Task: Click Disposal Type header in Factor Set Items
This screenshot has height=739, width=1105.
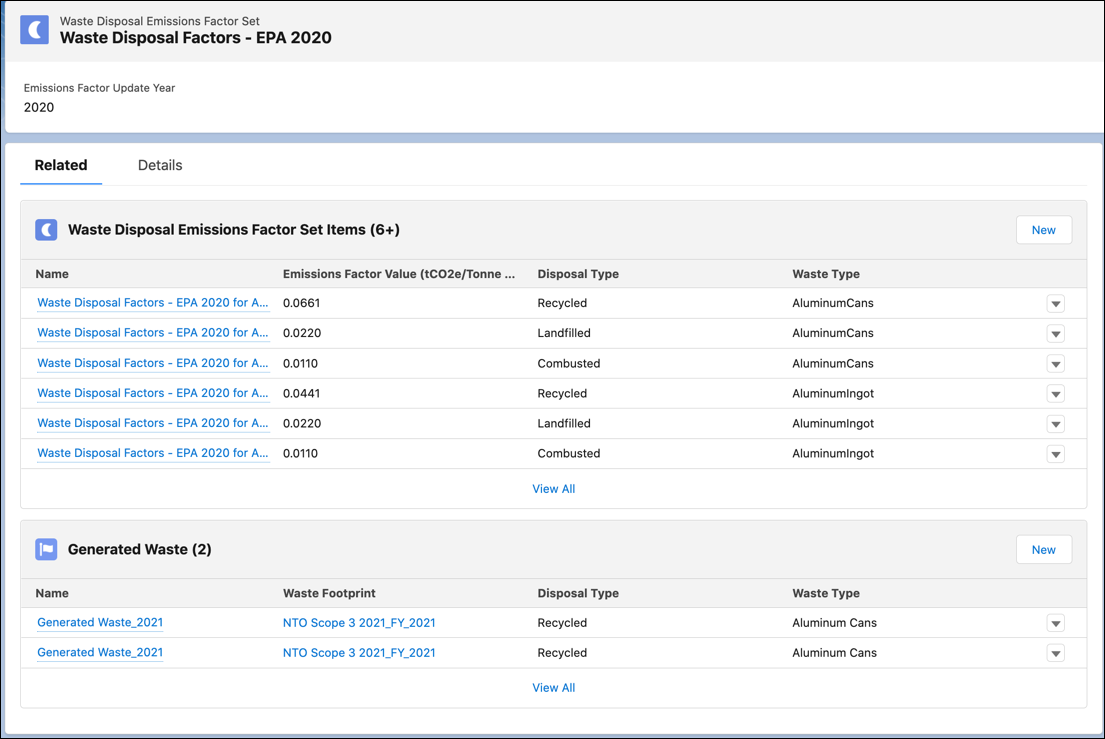Action: [579, 274]
